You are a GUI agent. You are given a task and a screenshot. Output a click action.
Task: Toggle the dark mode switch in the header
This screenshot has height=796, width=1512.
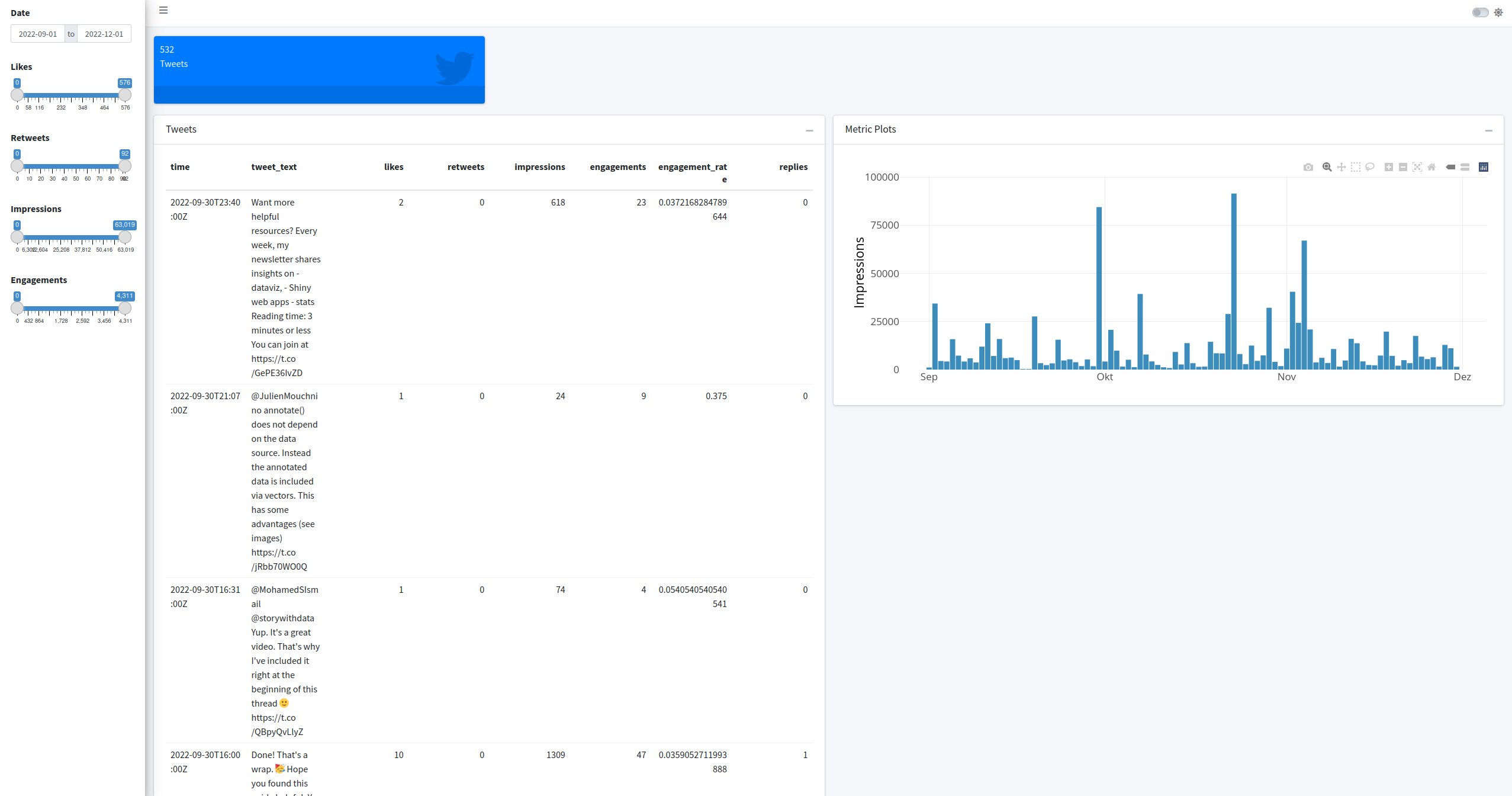1479,12
